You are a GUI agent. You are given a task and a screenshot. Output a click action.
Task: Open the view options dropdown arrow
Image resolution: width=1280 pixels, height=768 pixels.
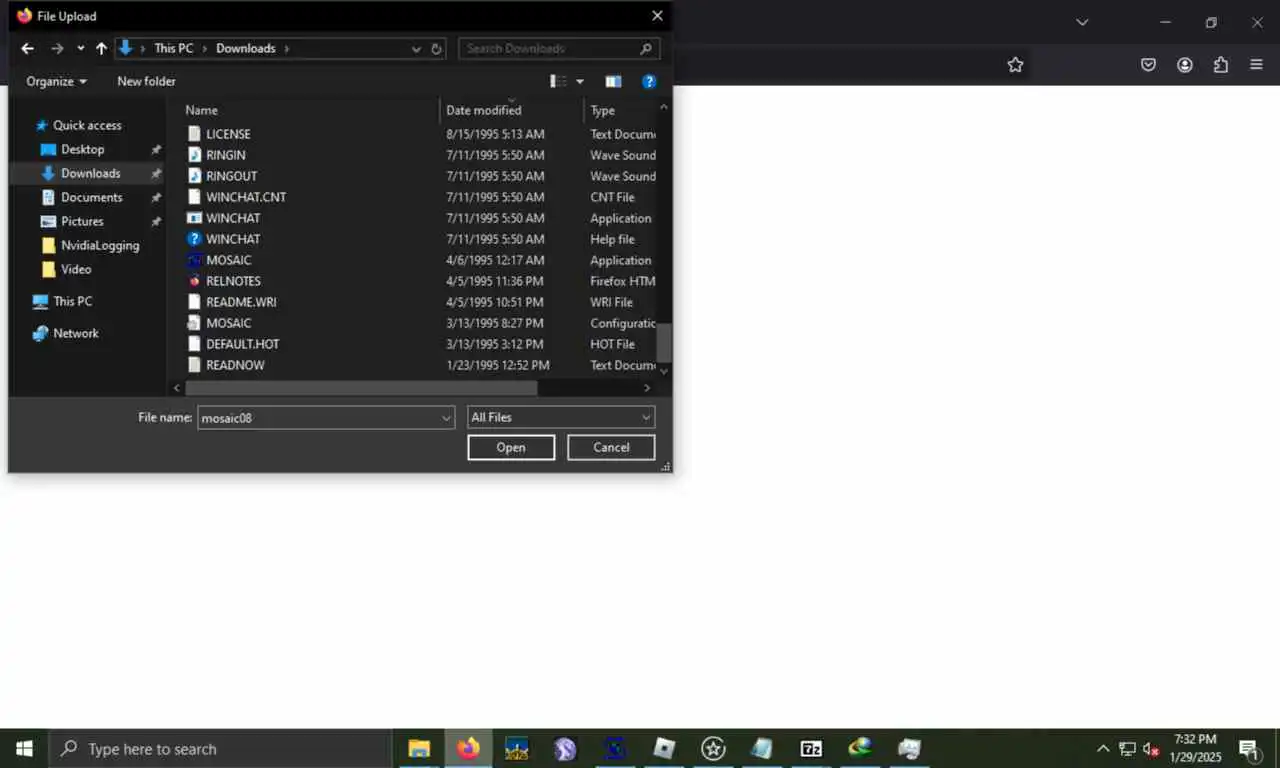[x=580, y=81]
